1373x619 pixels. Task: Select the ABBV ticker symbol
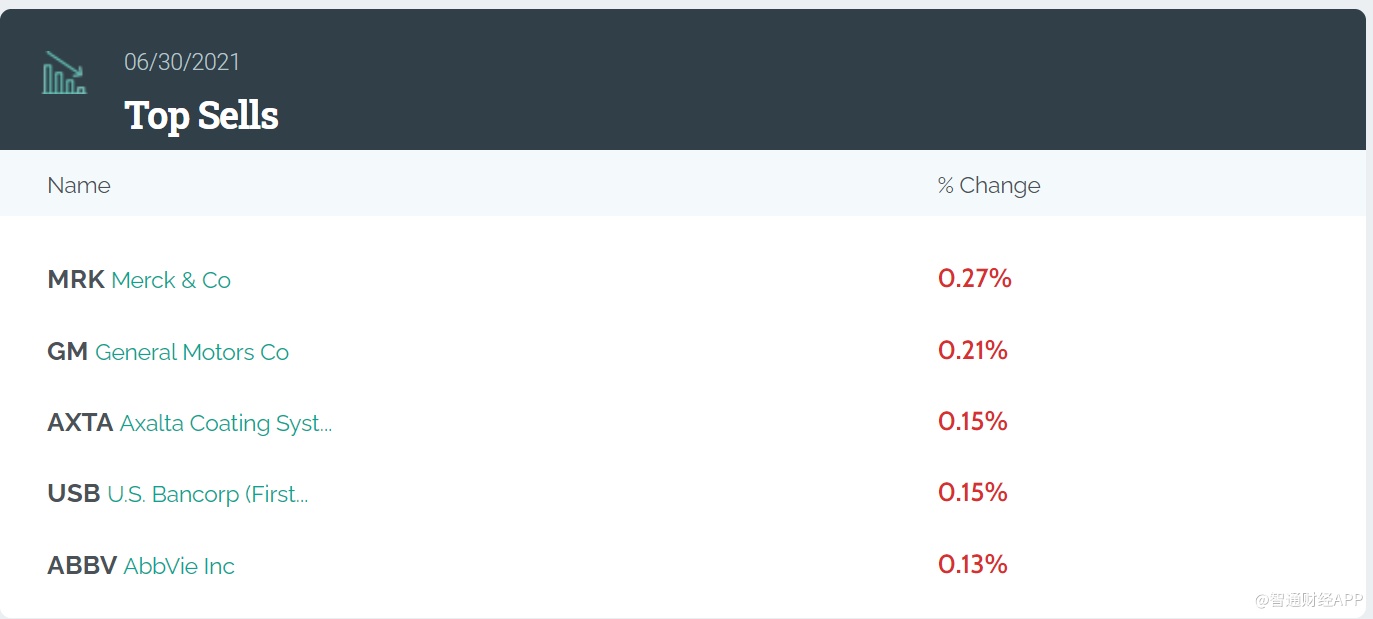[82, 566]
